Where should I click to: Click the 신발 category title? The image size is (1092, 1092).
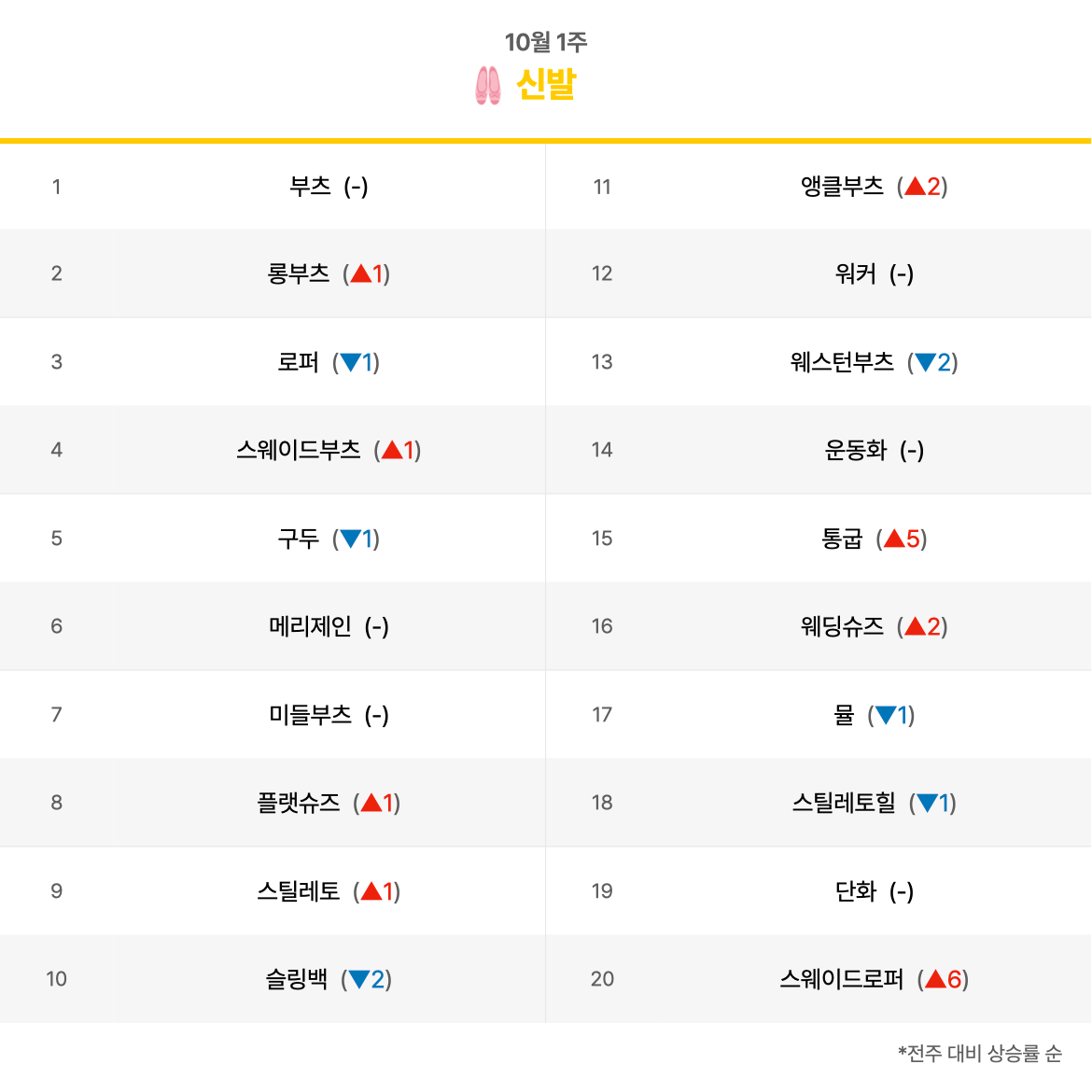(x=546, y=85)
